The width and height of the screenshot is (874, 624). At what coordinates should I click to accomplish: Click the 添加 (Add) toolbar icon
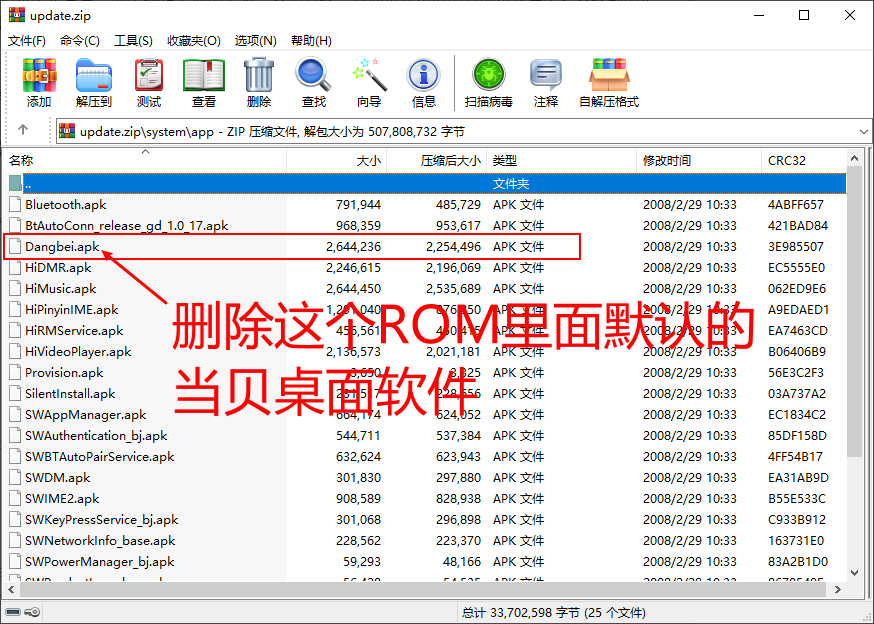[39, 75]
